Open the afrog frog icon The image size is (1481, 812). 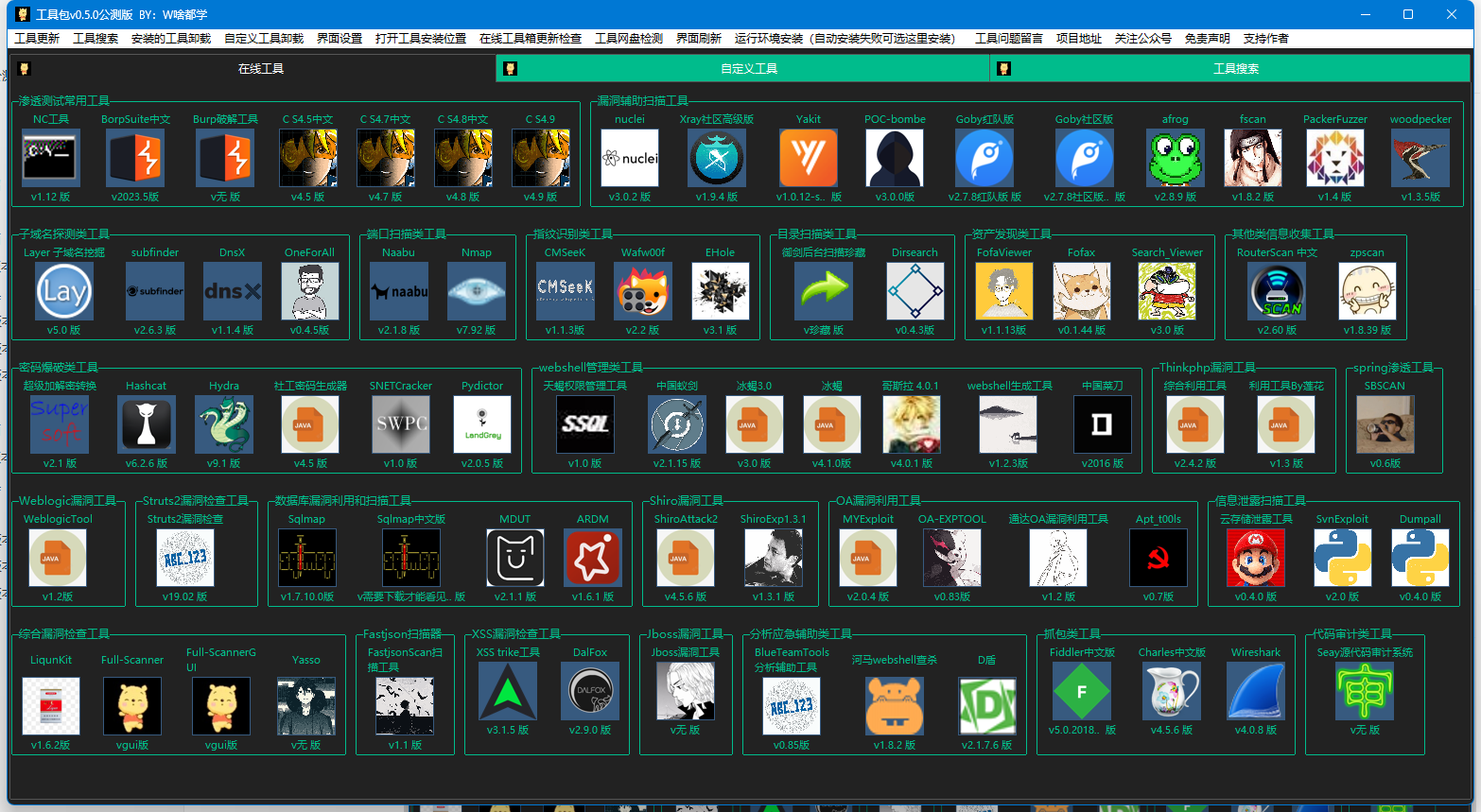pos(1176,158)
